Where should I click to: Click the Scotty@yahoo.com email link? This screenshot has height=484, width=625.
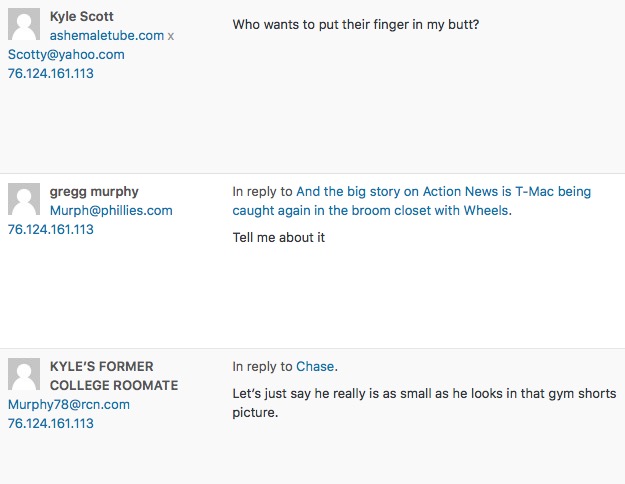(x=66, y=55)
